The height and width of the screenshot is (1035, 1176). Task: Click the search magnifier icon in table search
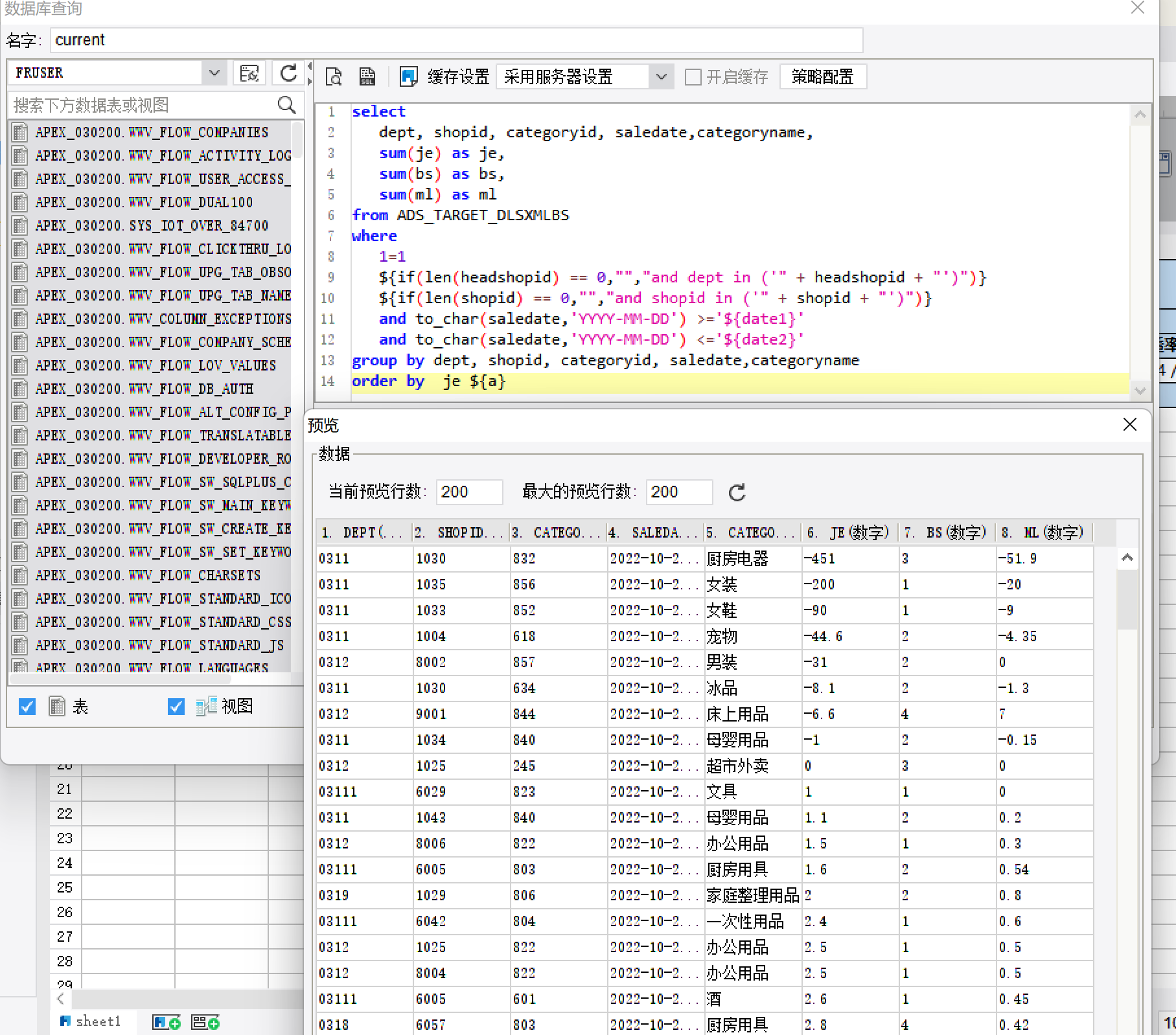pyautogui.click(x=286, y=105)
